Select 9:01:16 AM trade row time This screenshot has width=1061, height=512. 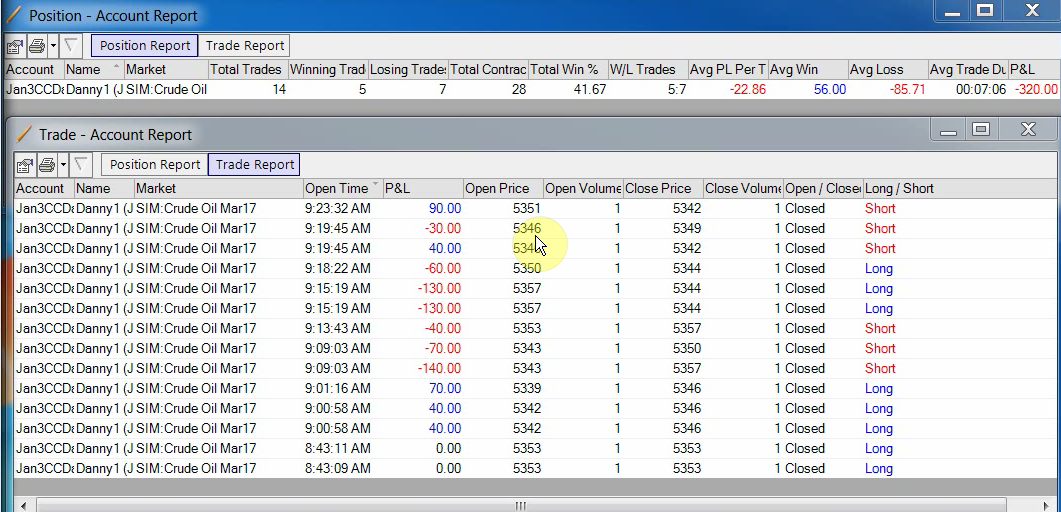pos(338,388)
